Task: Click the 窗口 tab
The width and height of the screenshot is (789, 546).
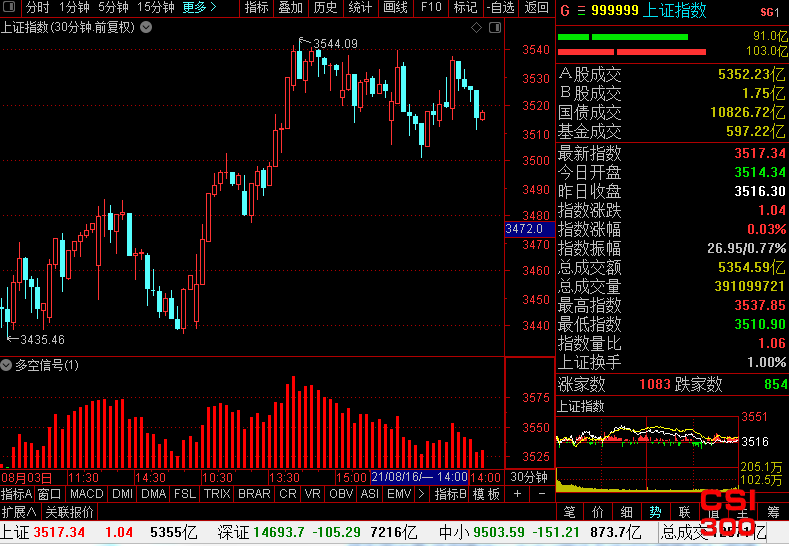Action: point(49,494)
